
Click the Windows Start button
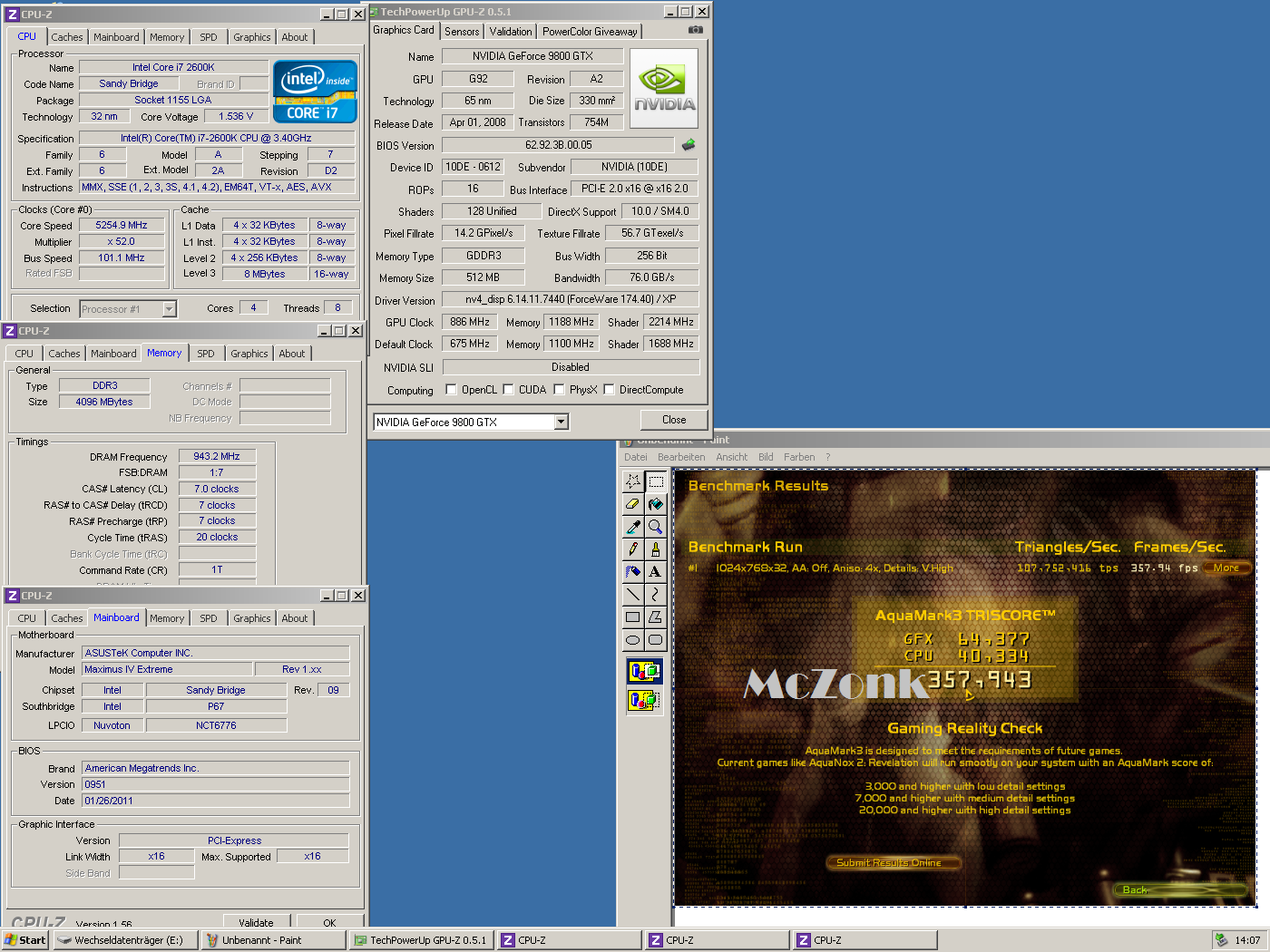pos(25,940)
